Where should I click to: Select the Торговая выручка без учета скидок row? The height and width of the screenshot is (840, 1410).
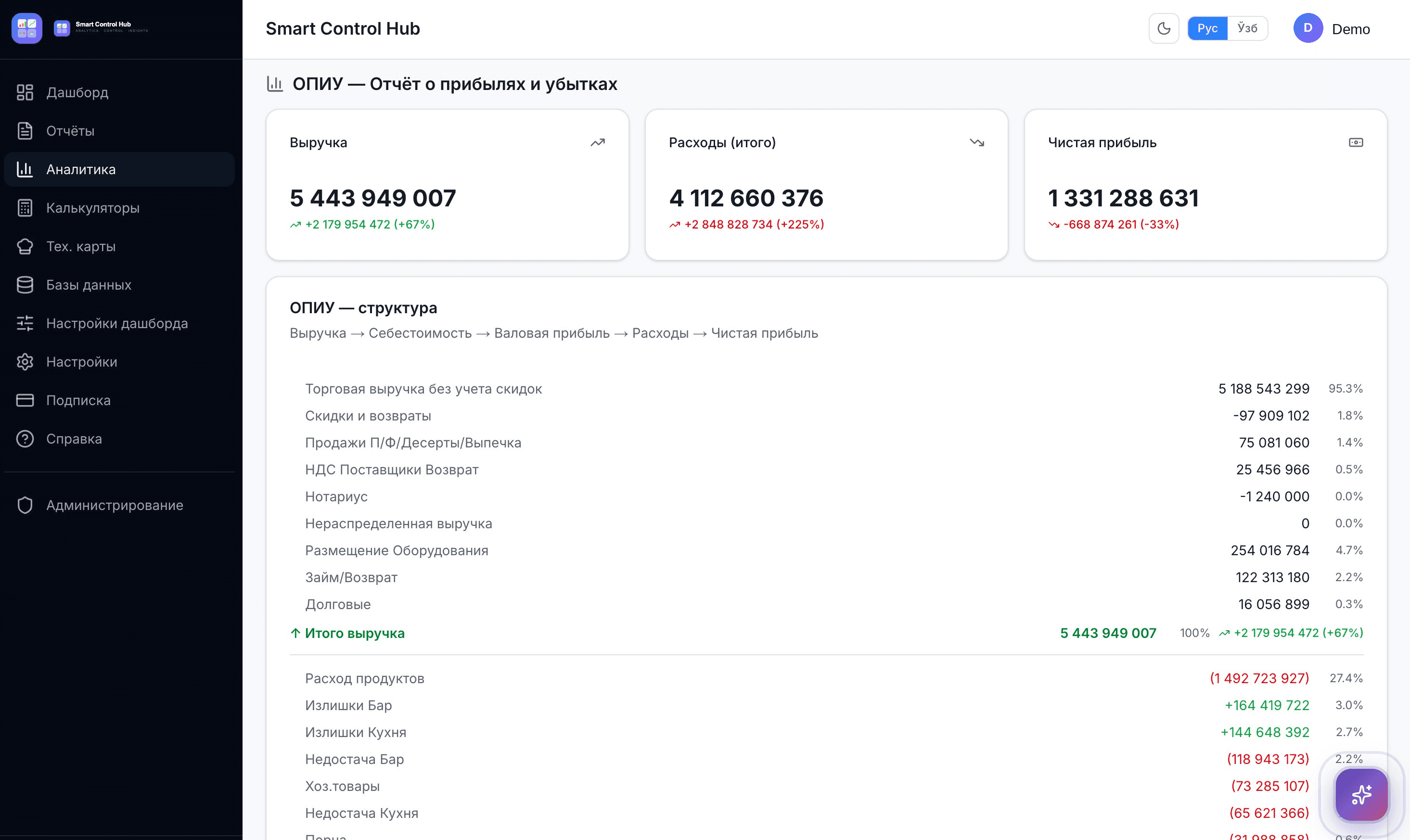(x=826, y=389)
